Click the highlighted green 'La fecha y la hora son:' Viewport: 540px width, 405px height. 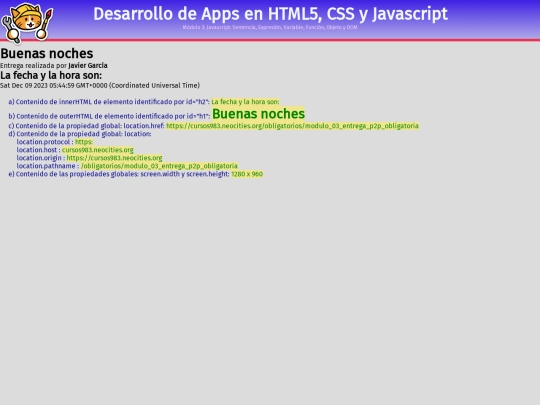245,102
